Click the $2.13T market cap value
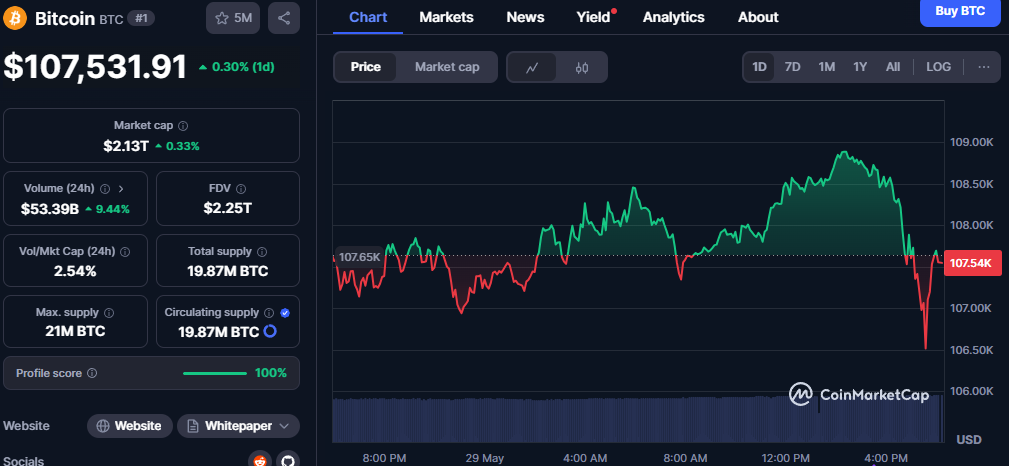Viewport: 1009px width, 466px height. click(x=126, y=146)
